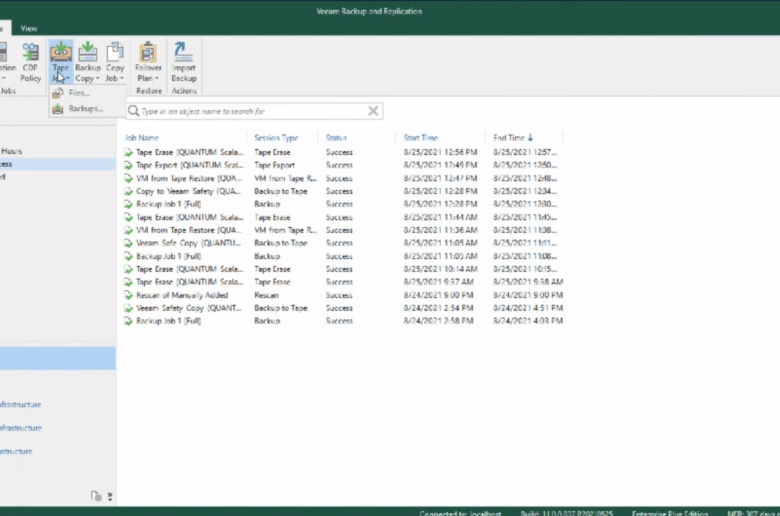Screen dimensions: 780x516
Task: Click status icon of Tape Erase 9:37 AM row
Action: (129, 282)
